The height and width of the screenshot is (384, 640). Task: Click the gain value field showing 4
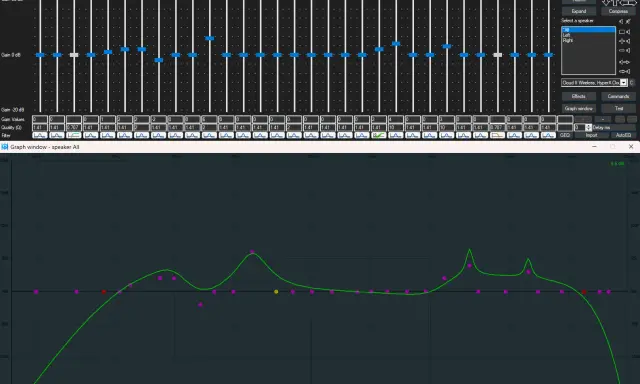396,119
